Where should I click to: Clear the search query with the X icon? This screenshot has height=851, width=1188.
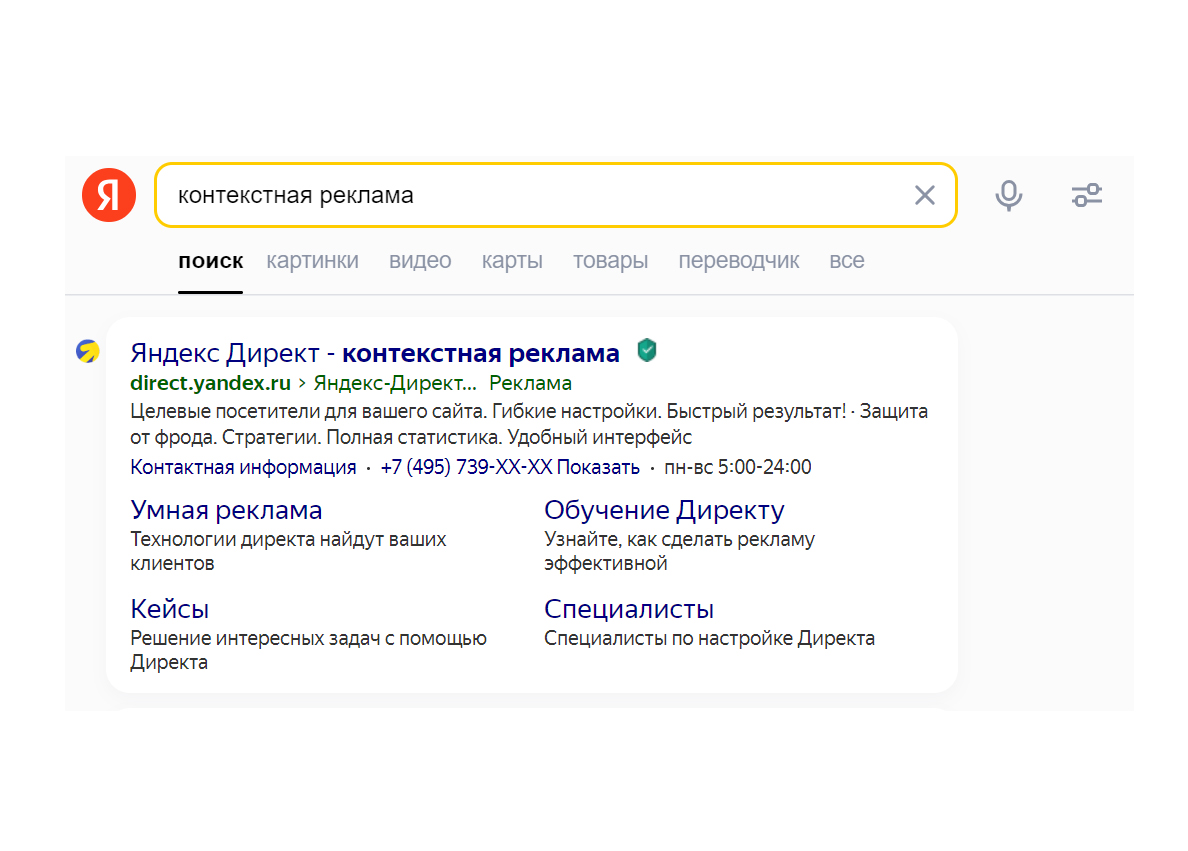click(925, 195)
